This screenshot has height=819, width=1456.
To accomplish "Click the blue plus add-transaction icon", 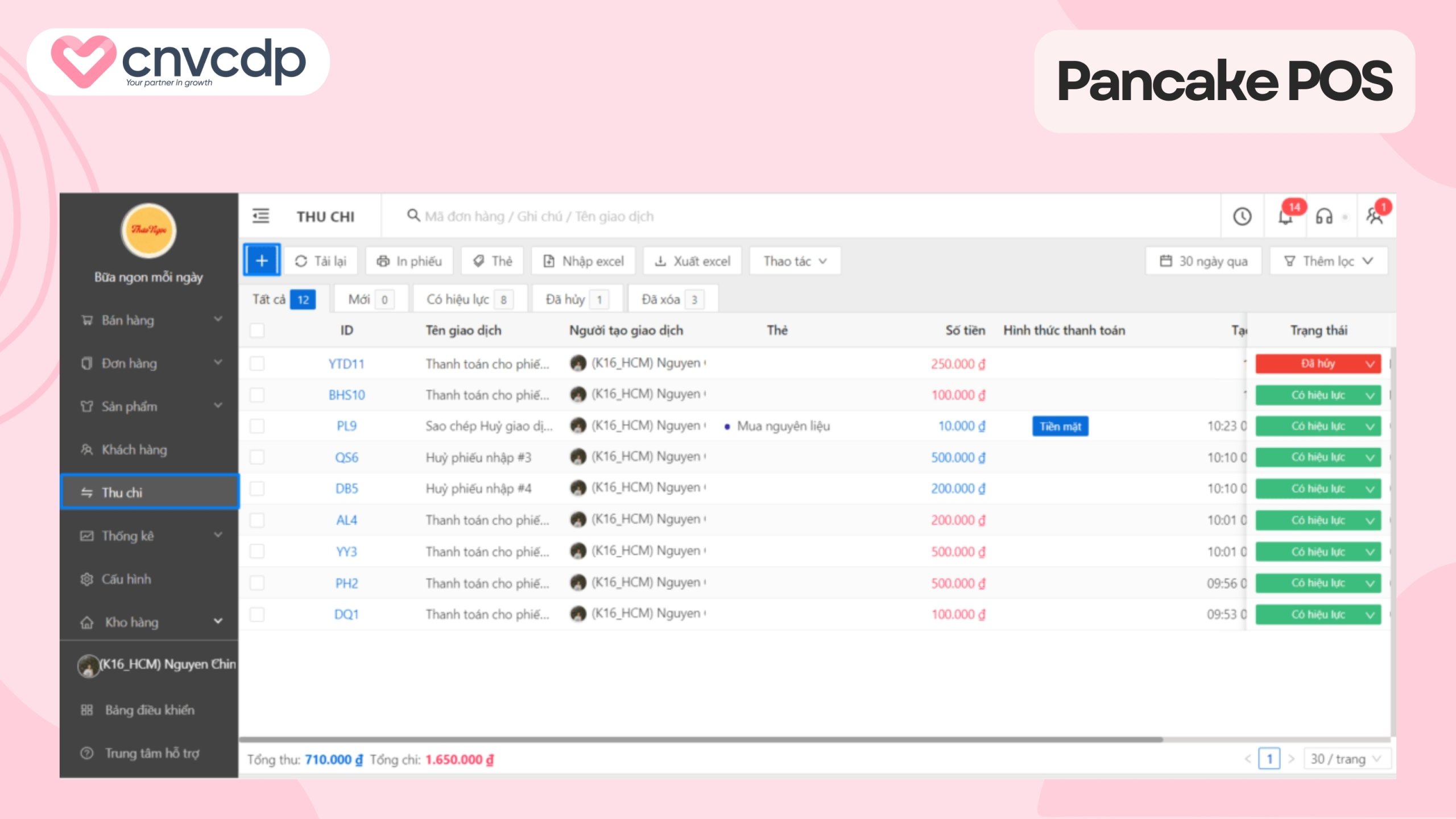I will [262, 260].
